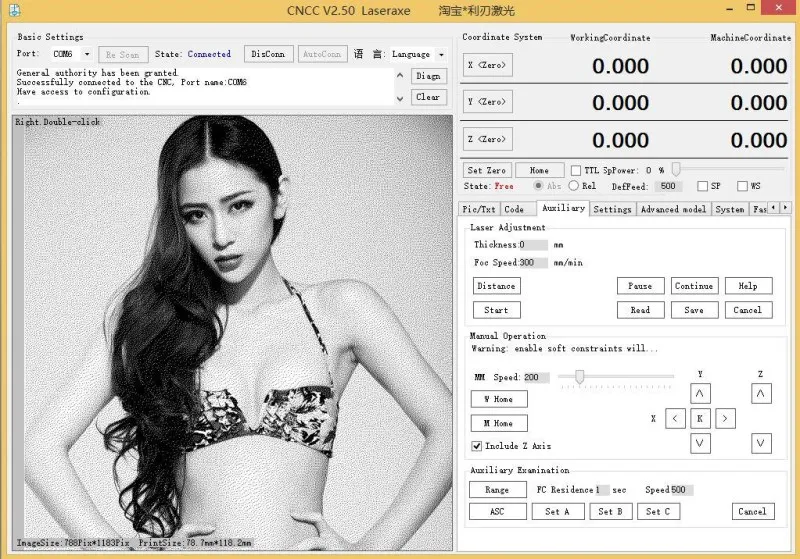Lower Z axis with down arrow

point(761,443)
